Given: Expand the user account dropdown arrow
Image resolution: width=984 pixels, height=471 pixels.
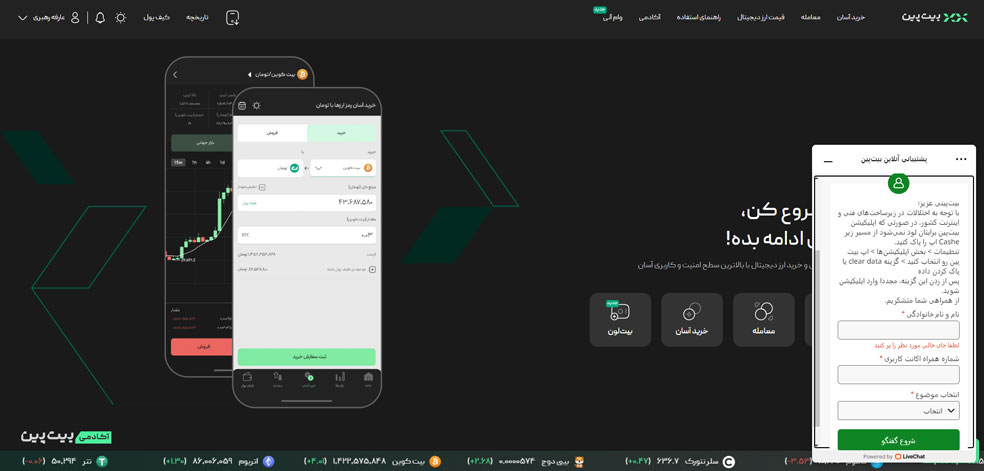Looking at the screenshot, I should [23, 18].
